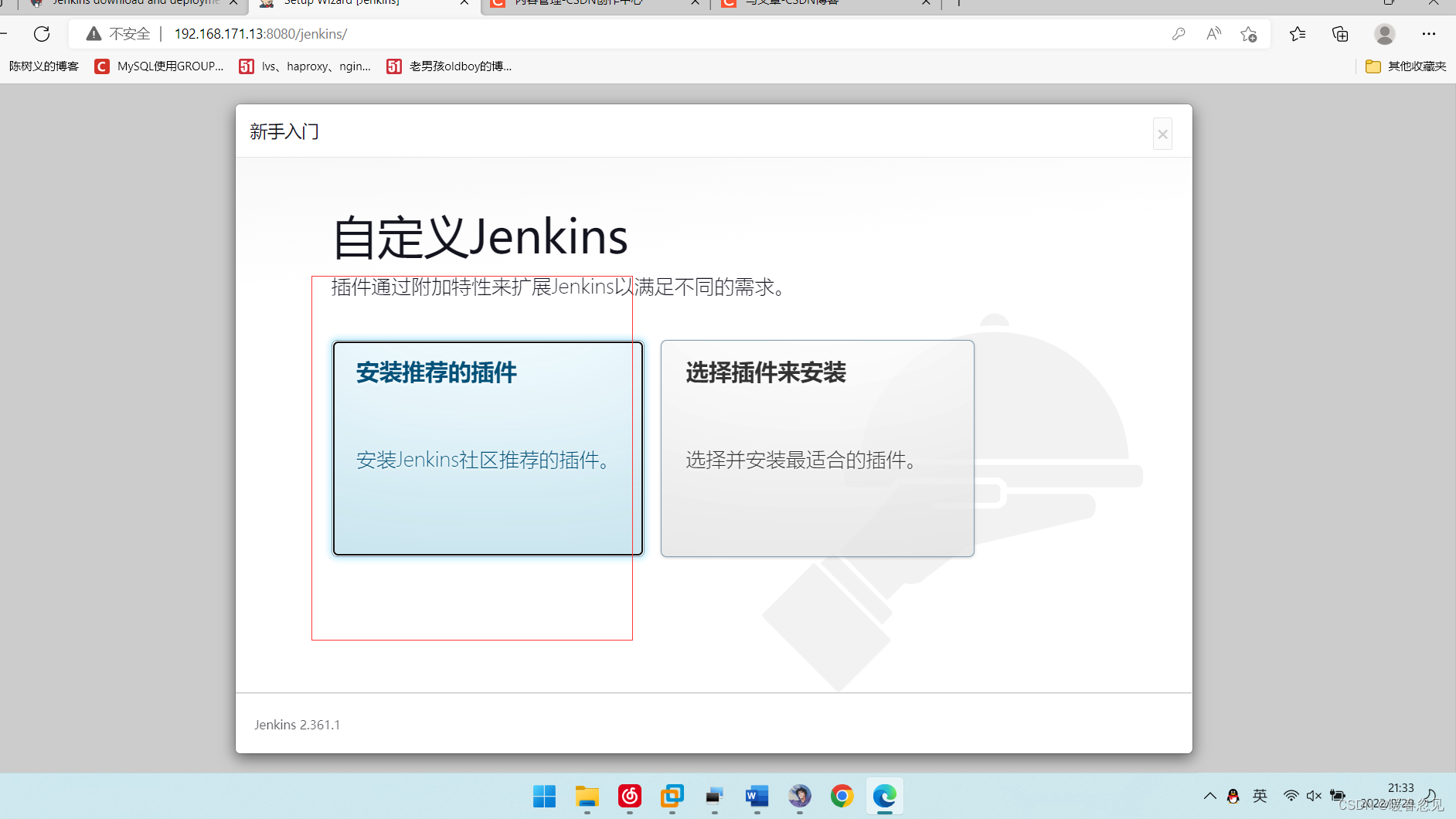1456x819 pixels.
Task: Open NetEase Cloud Music from taskbar
Action: point(630,796)
